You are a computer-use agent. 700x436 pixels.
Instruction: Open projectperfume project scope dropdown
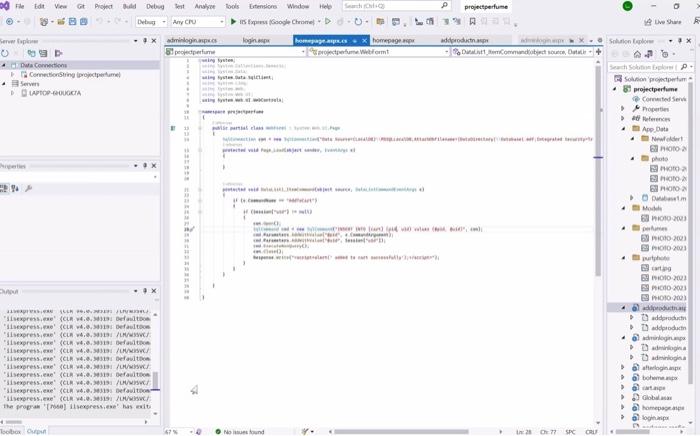(x=235, y=52)
